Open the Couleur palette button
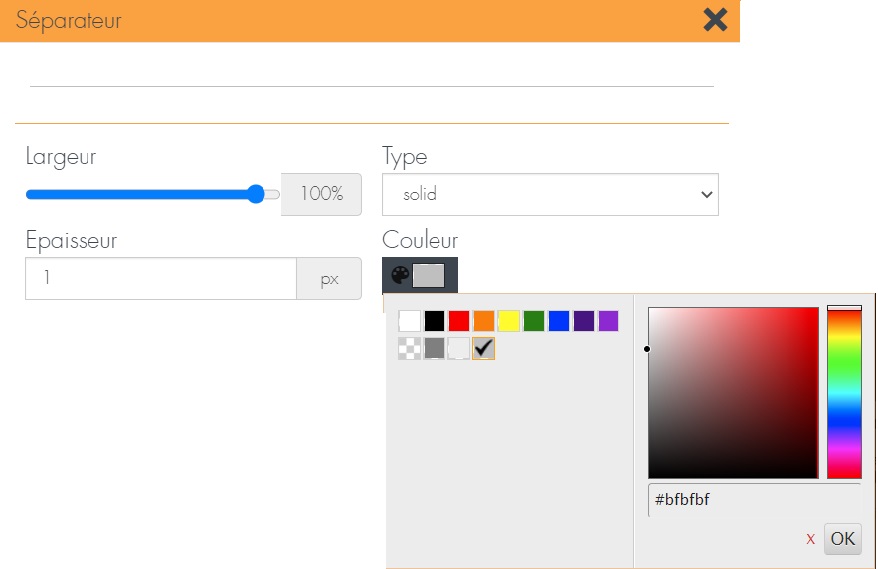The width and height of the screenshot is (878, 569). point(420,275)
